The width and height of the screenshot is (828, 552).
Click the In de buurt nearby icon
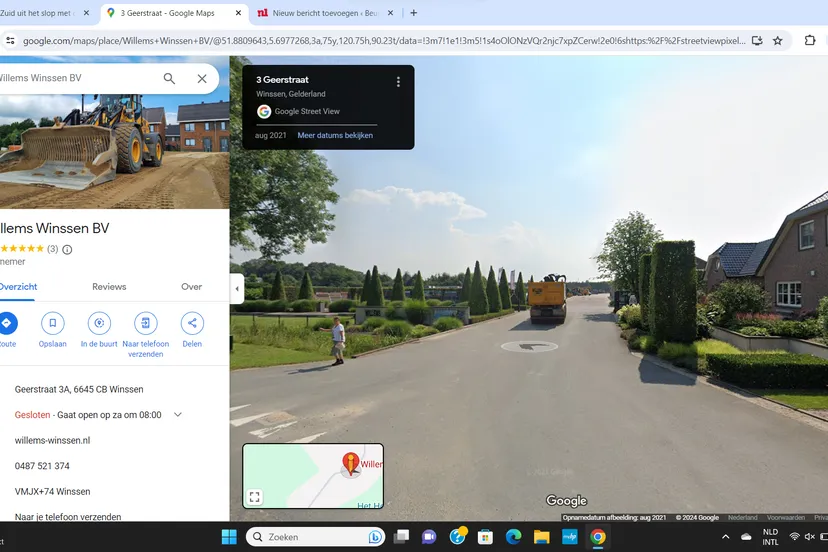[99, 323]
